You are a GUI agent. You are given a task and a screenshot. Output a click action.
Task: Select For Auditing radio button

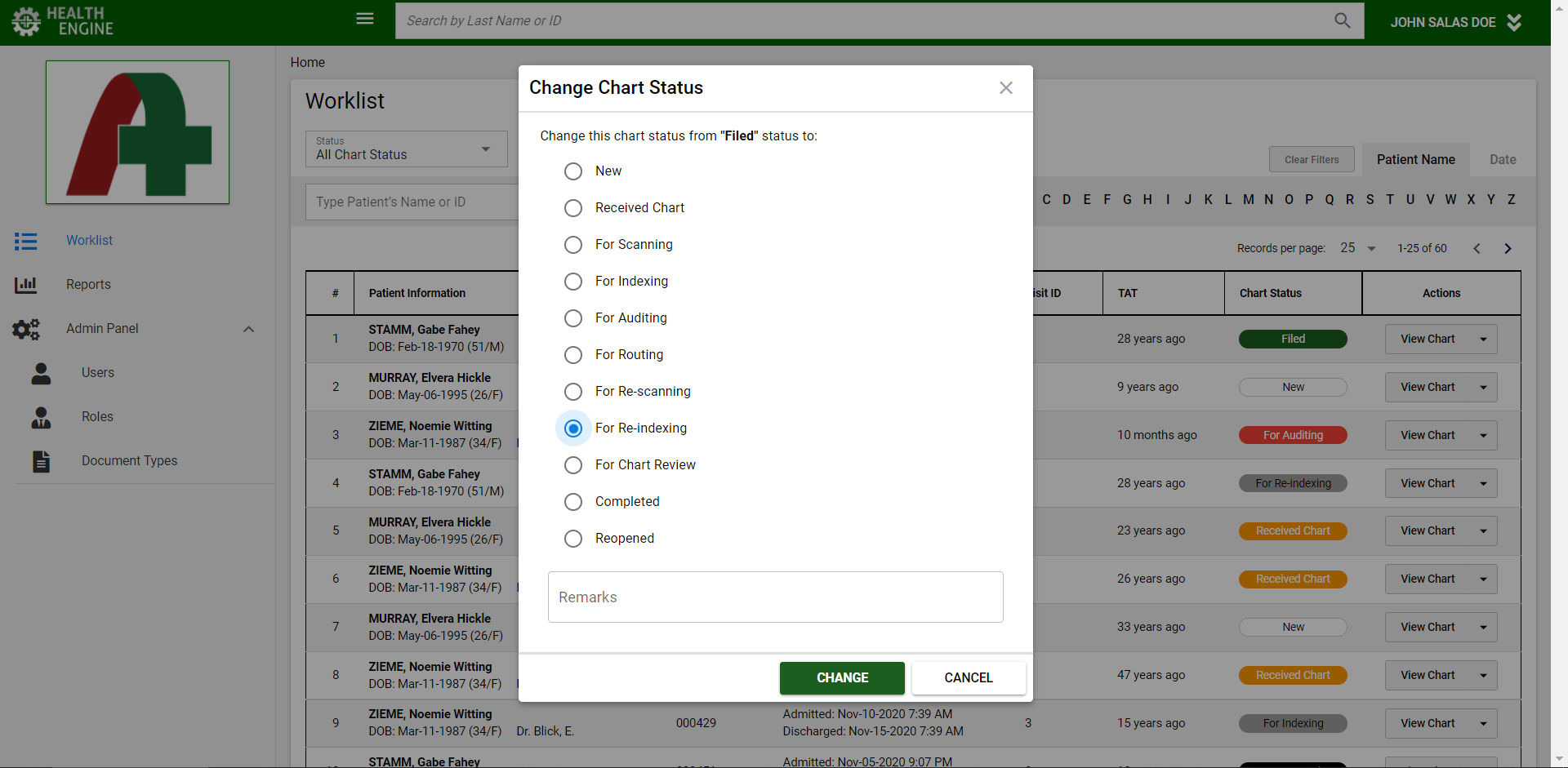coord(573,318)
